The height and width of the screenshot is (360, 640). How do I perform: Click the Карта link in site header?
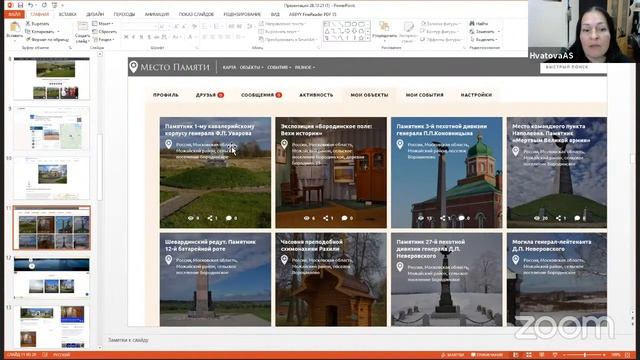[x=229, y=67]
